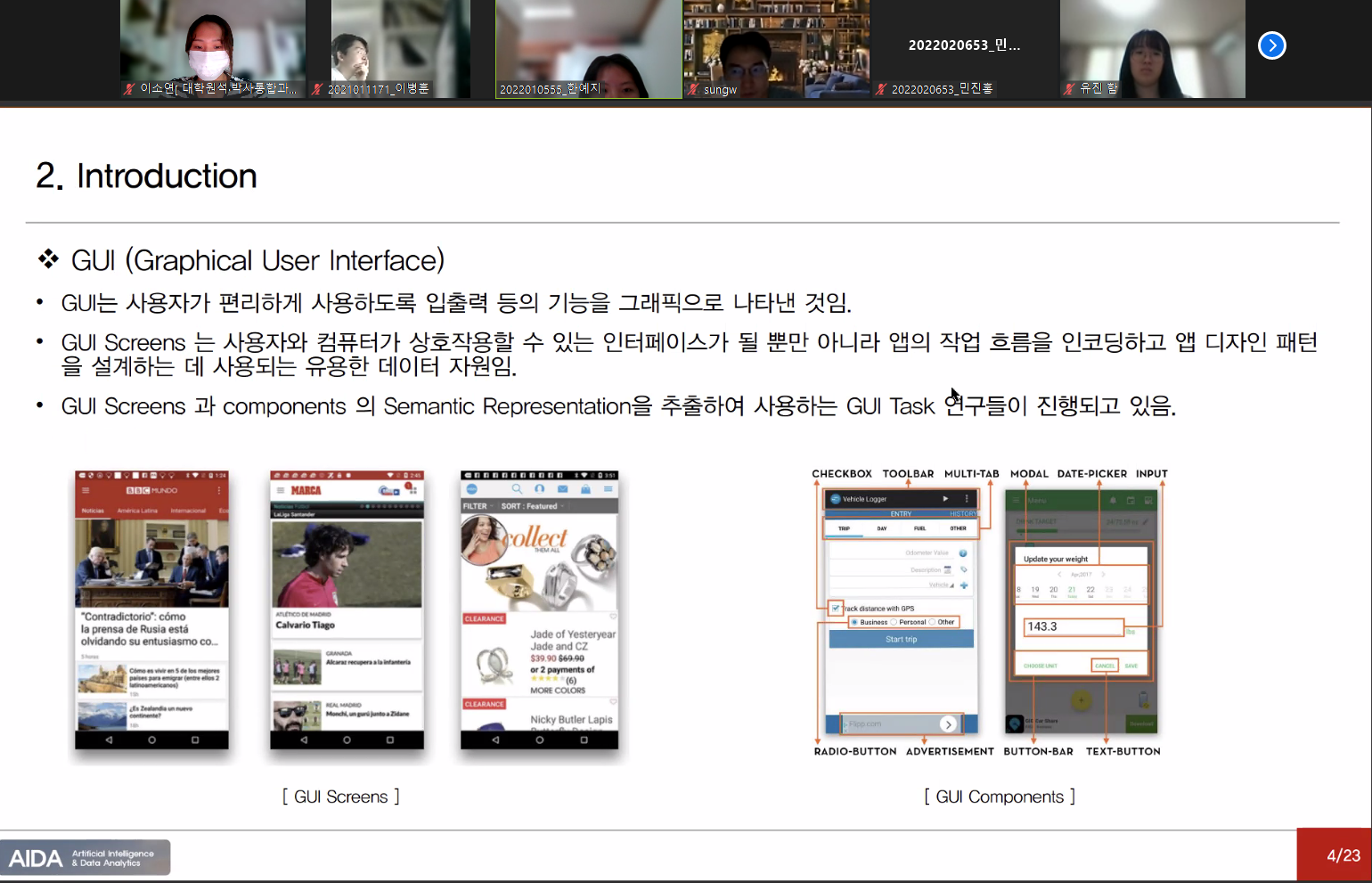Open the three-dot overflow menu in Vehicle Logger

click(x=967, y=499)
